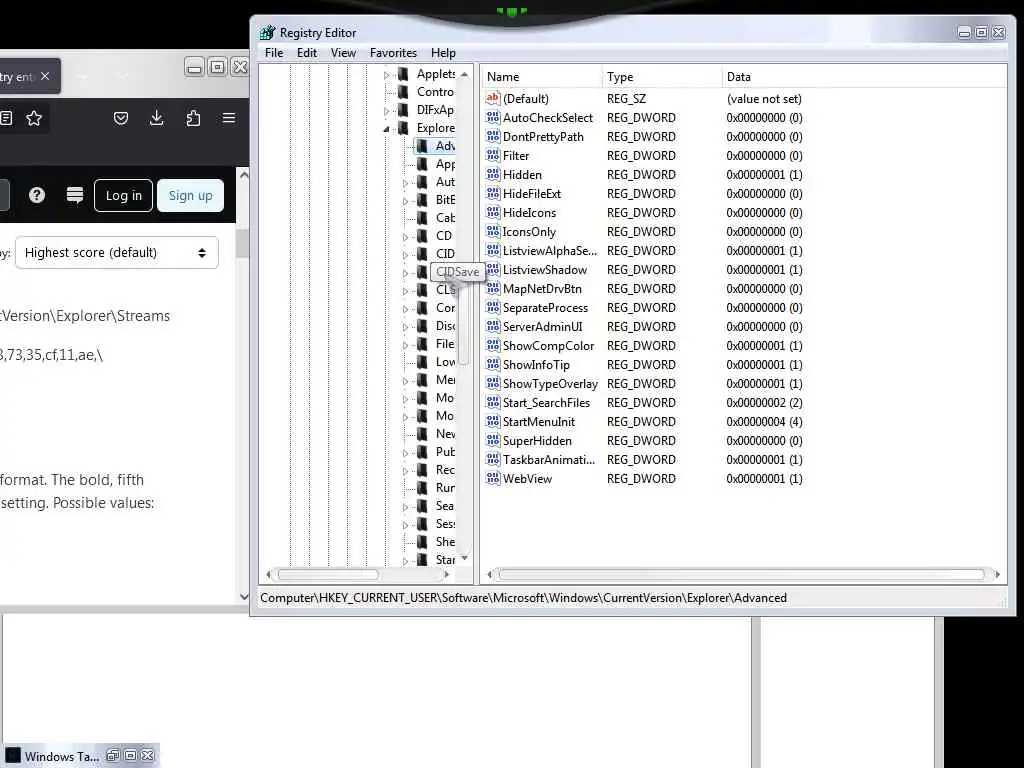
Task: Expand the CD Burning key arrow
Action: pos(405,237)
